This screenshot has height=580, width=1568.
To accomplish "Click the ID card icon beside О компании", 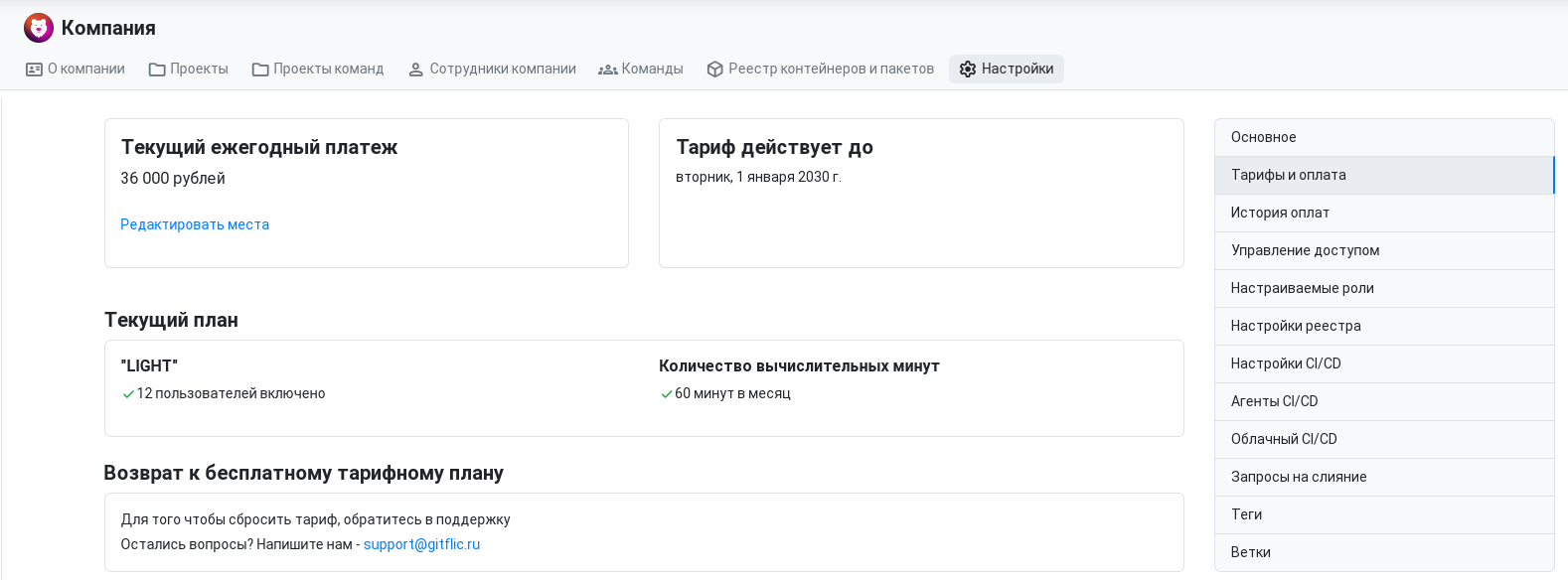I will point(34,70).
